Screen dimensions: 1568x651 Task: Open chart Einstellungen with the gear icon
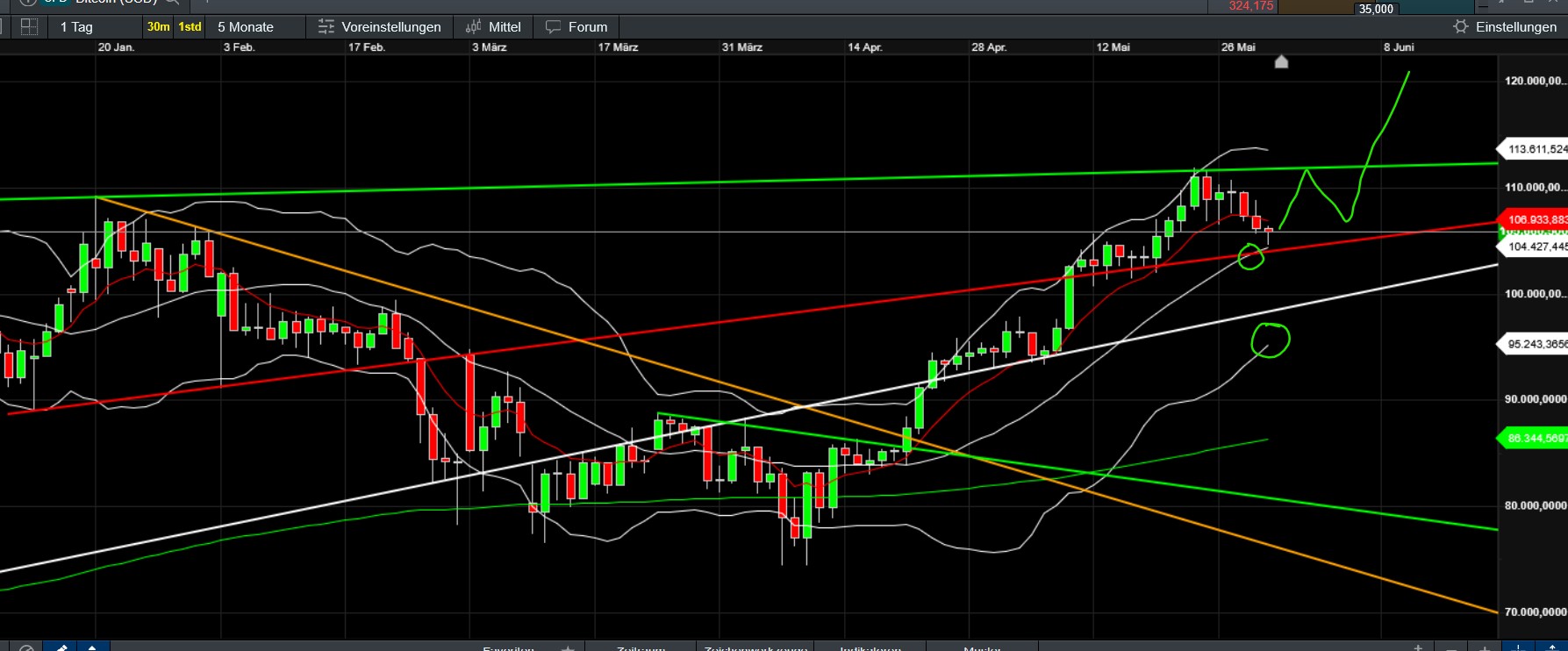pyautogui.click(x=1505, y=27)
